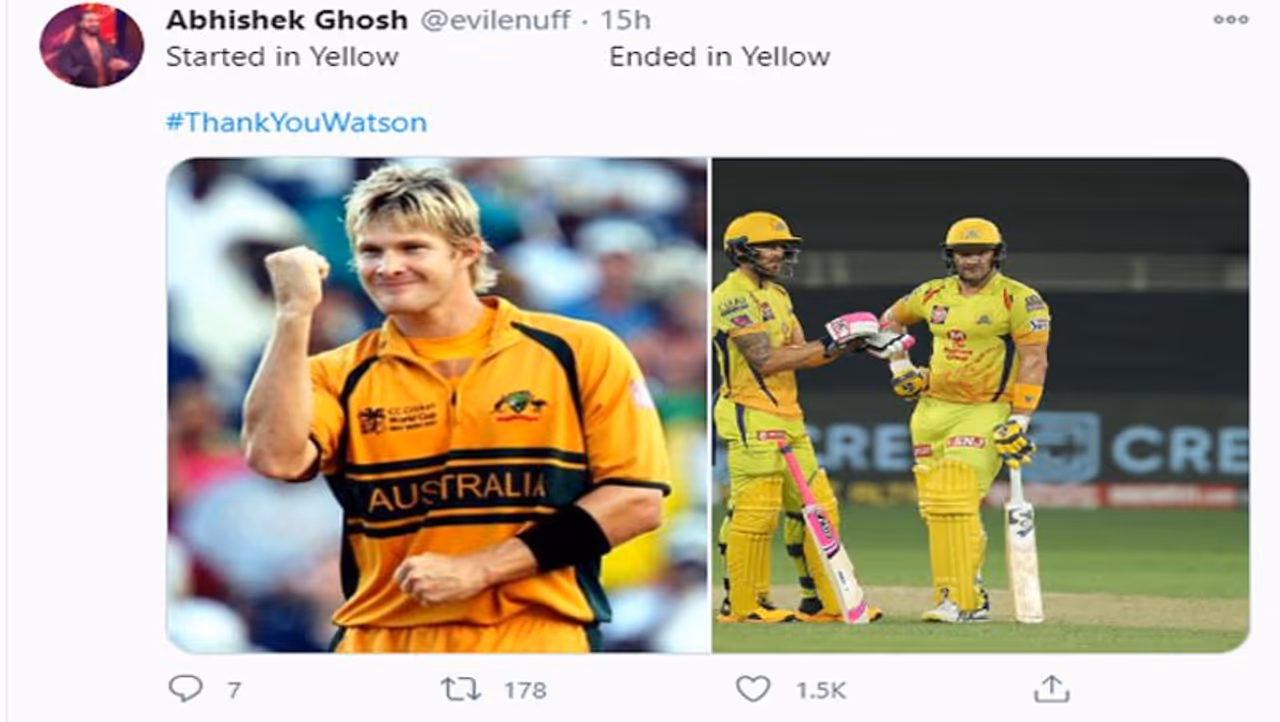Retweet this post via the retweet icon
Screen dimensions: 1280x722
click(460, 688)
